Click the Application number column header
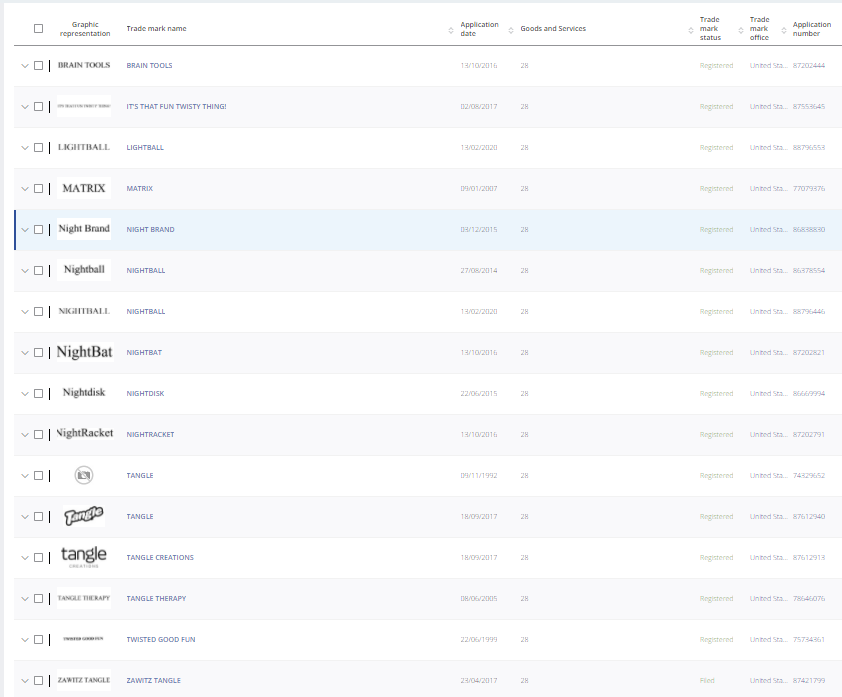This screenshot has height=697, width=842. (x=811, y=29)
